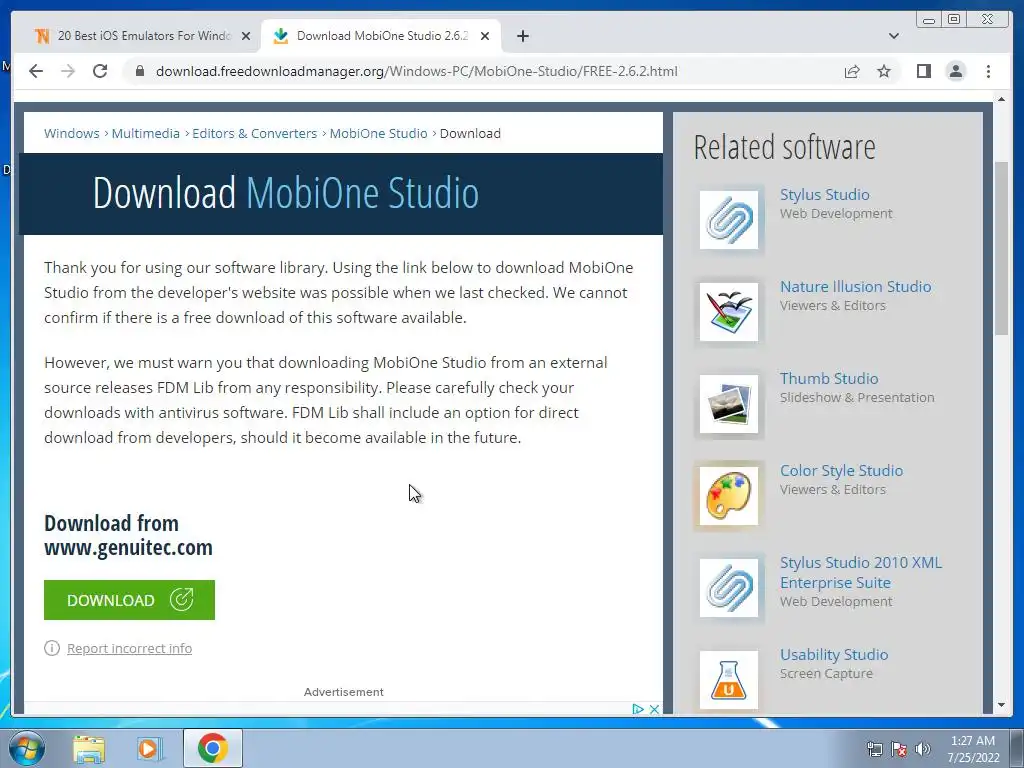The height and width of the screenshot is (768, 1024).
Task: Reload the current page
Action: [x=100, y=71]
